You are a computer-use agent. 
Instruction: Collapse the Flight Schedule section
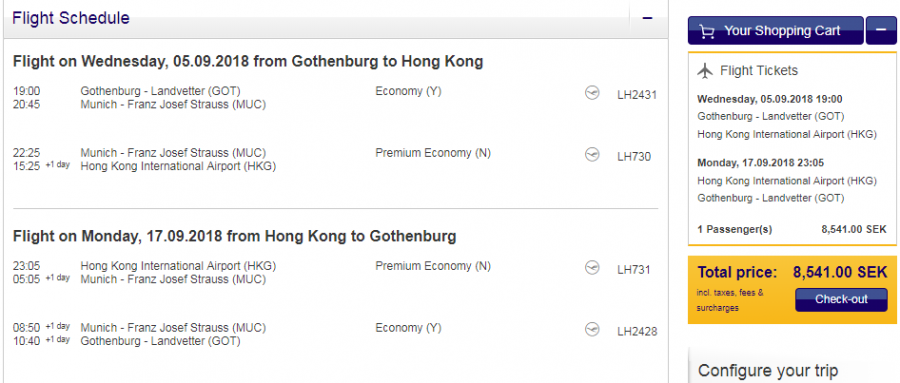point(647,18)
